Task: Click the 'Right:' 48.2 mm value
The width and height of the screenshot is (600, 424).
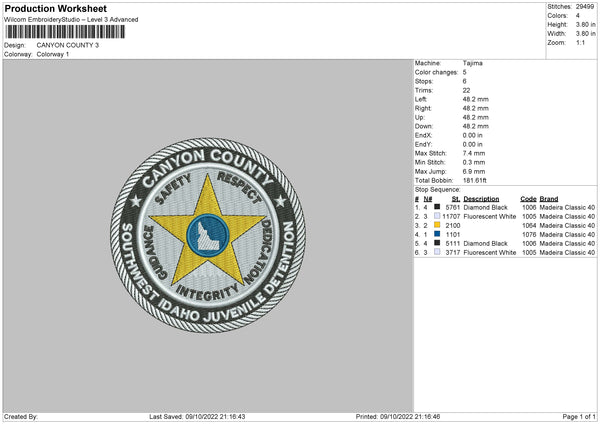Action: tap(476, 108)
